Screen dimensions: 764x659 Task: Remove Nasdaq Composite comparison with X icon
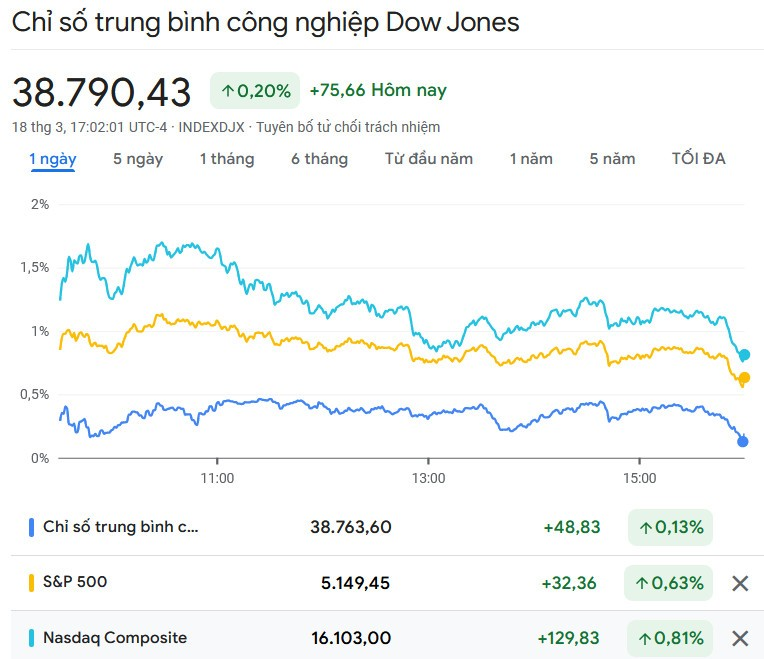(740, 638)
